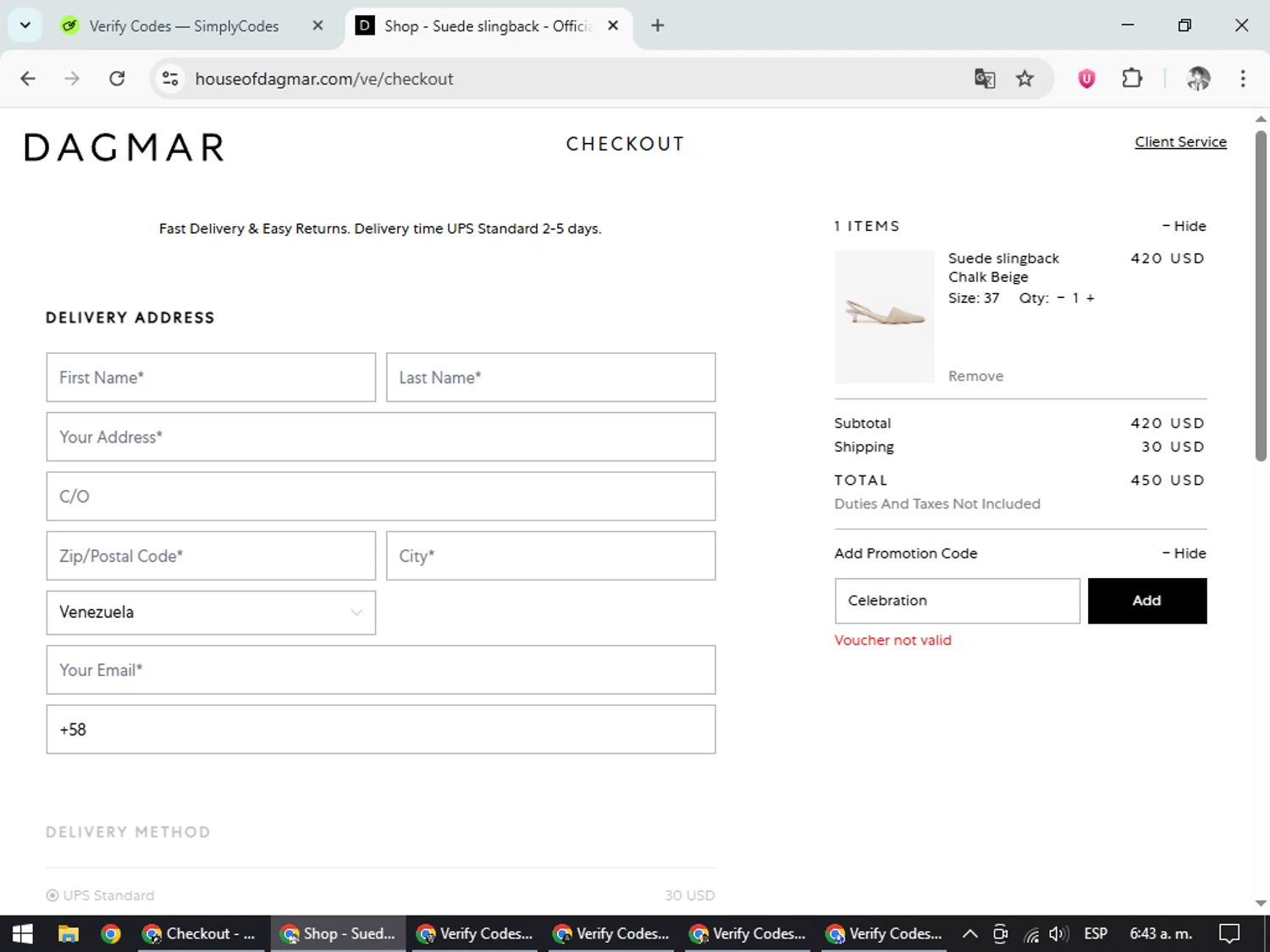1270x952 pixels.
Task: Open the notification center icon
Action: (1229, 933)
